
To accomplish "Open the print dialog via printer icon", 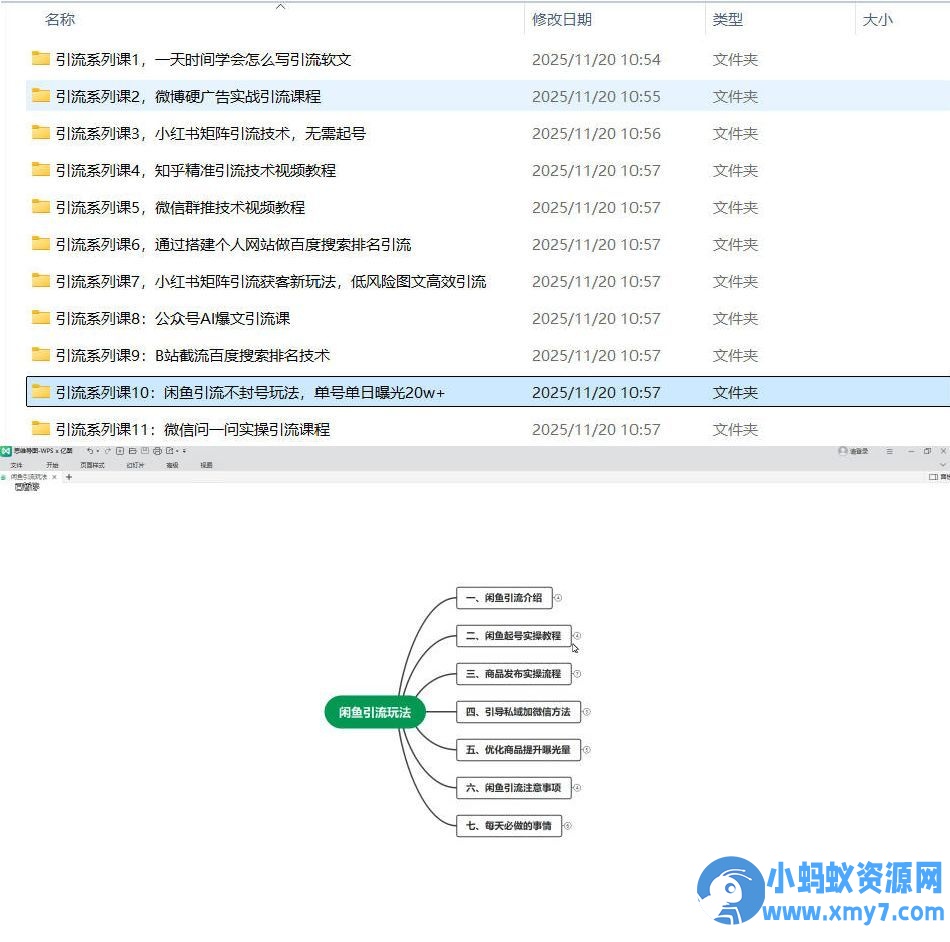I will (157, 452).
